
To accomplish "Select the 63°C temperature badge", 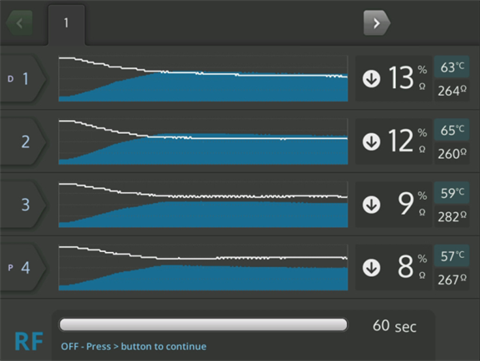I will (x=452, y=67).
